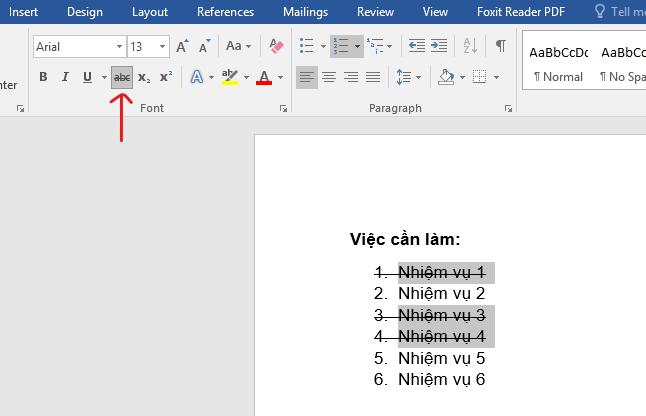The image size is (646, 416).
Task: Open Font Color dropdown arrow
Action: [x=281, y=77]
